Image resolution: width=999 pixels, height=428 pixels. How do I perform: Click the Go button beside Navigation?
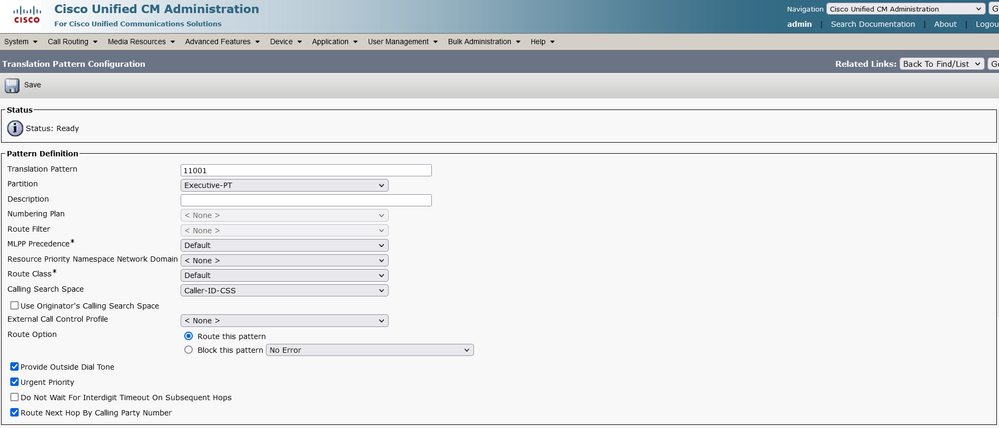click(994, 9)
